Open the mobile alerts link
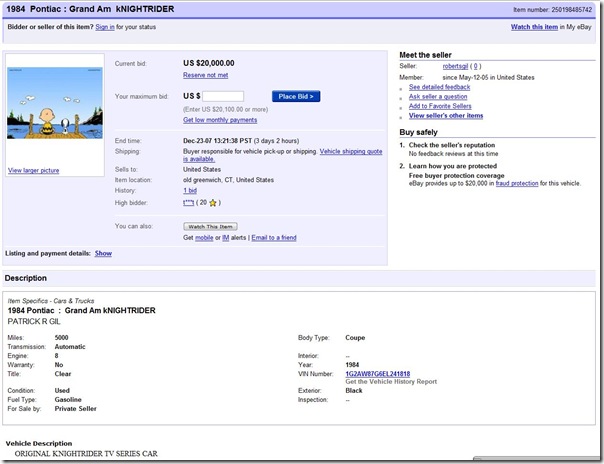Image resolution: width=604 pixels, height=464 pixels. point(204,238)
